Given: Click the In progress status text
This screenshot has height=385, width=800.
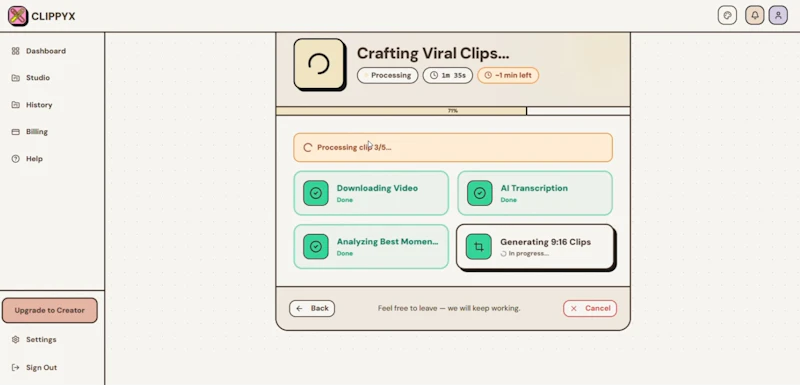Looking at the screenshot, I should 529,253.
